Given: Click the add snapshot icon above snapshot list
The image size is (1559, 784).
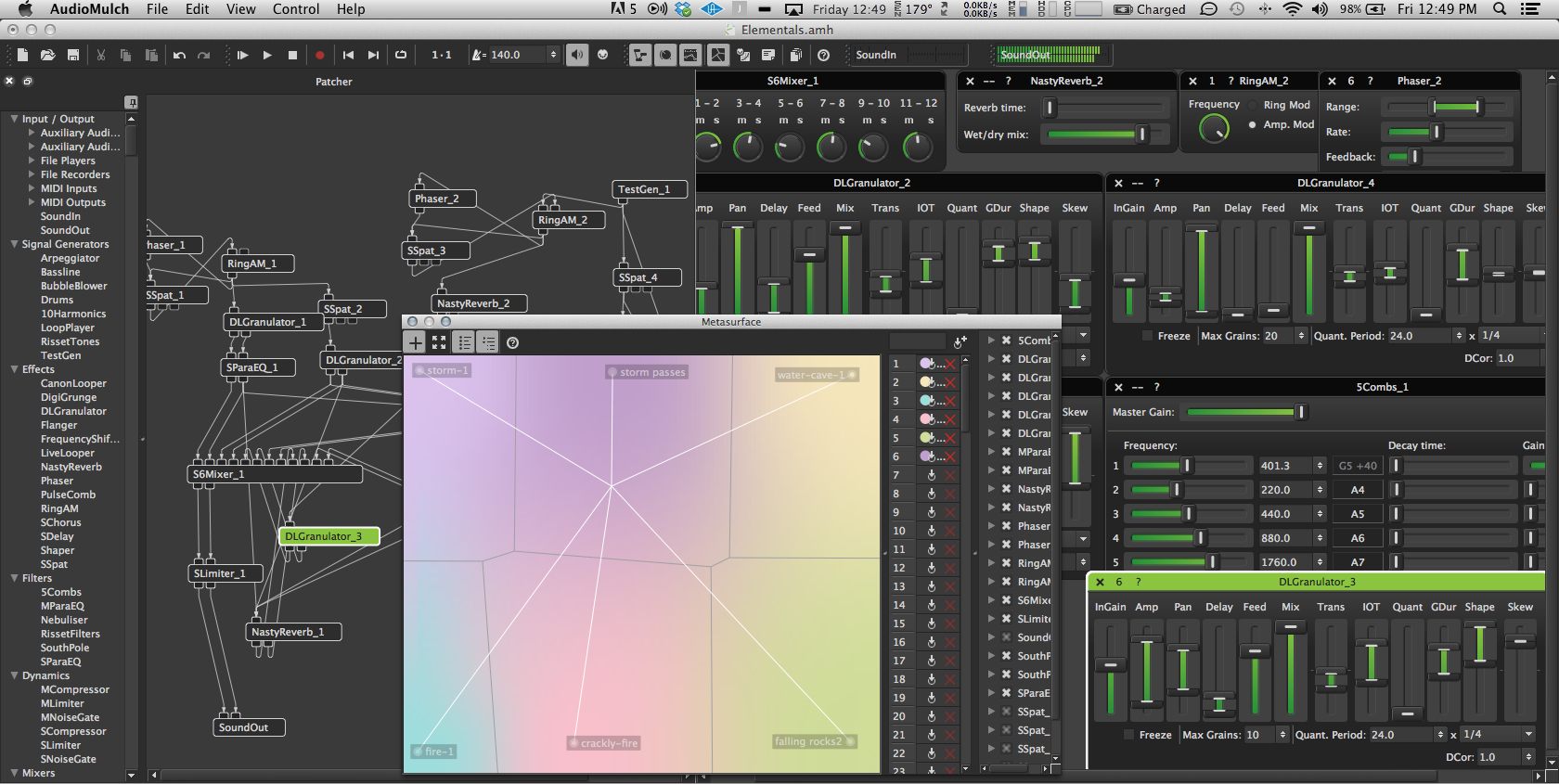Looking at the screenshot, I should tap(960, 342).
